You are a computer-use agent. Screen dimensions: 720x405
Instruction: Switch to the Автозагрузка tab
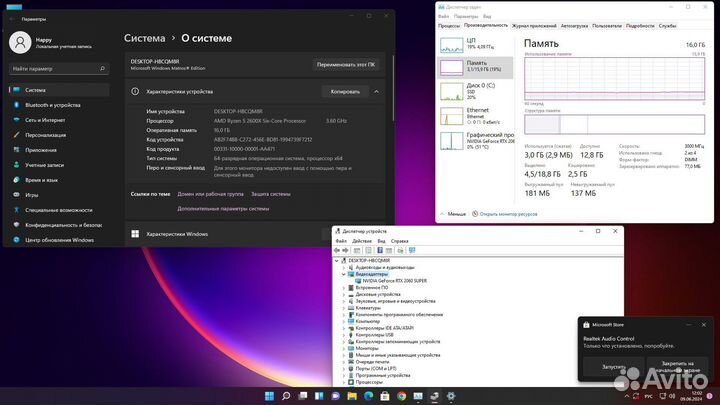(x=574, y=25)
